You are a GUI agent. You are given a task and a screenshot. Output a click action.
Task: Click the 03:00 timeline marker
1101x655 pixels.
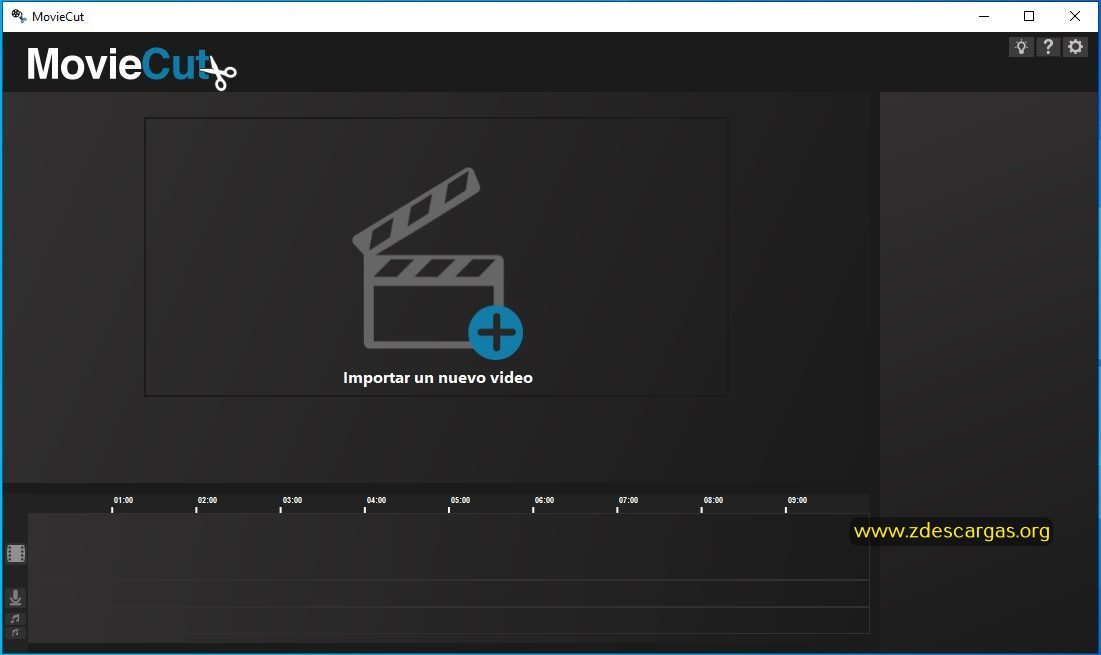click(x=292, y=501)
